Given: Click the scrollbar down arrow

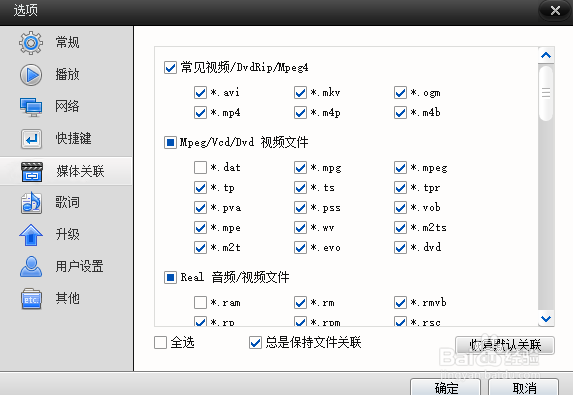Looking at the screenshot, I should (546, 318).
